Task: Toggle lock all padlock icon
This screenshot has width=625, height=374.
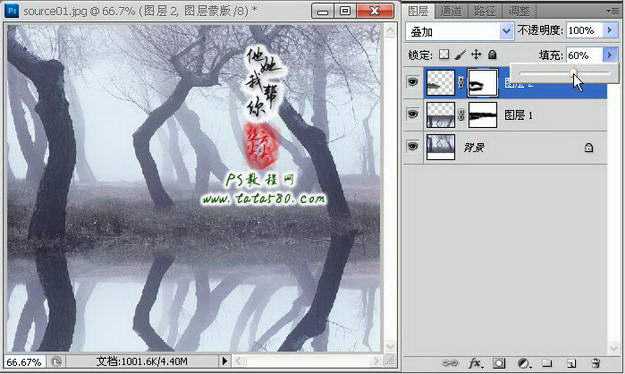Action: [x=492, y=54]
